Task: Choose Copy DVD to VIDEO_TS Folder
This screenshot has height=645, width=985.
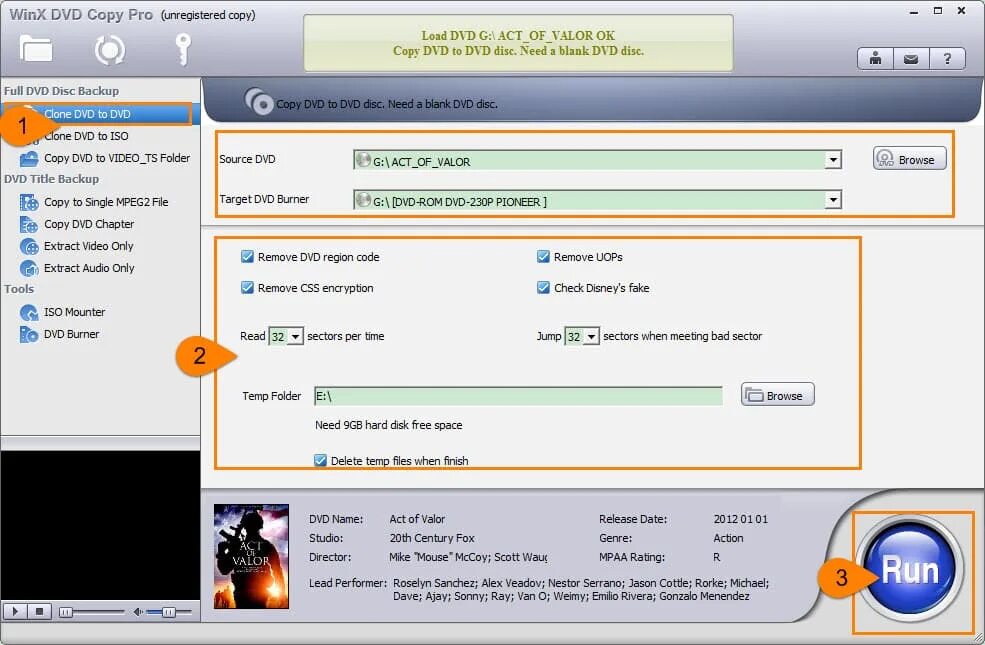Action: (117, 158)
